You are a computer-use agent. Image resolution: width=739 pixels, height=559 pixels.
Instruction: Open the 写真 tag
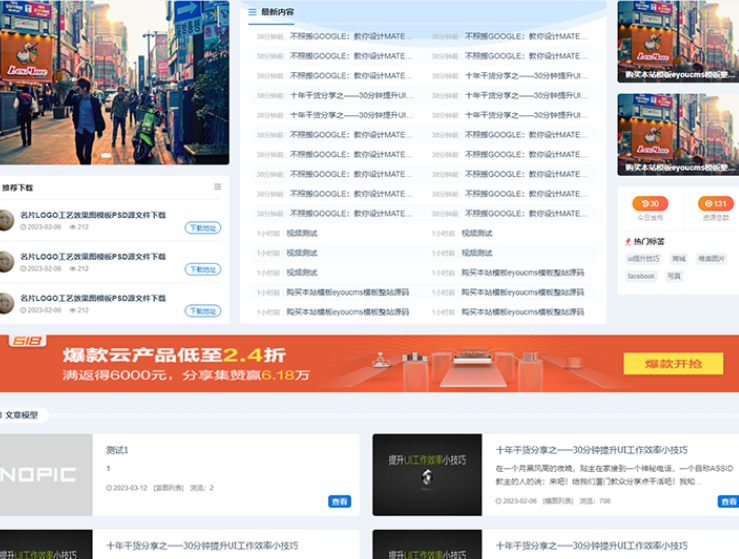(673, 276)
